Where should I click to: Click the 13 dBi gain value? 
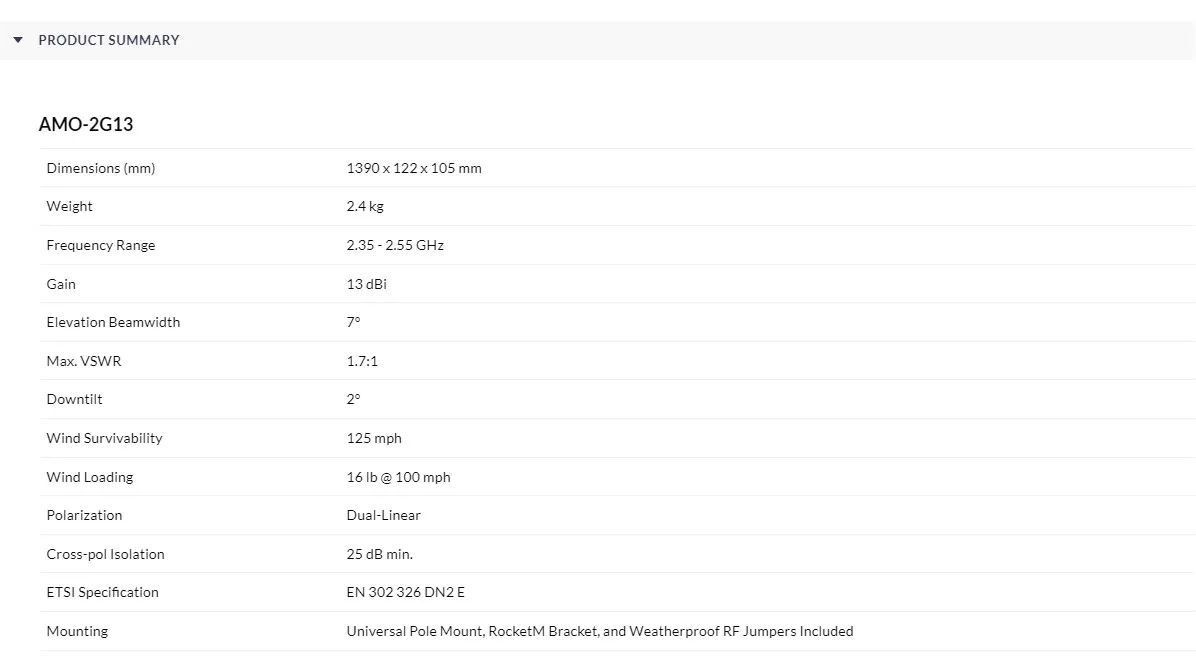366,284
